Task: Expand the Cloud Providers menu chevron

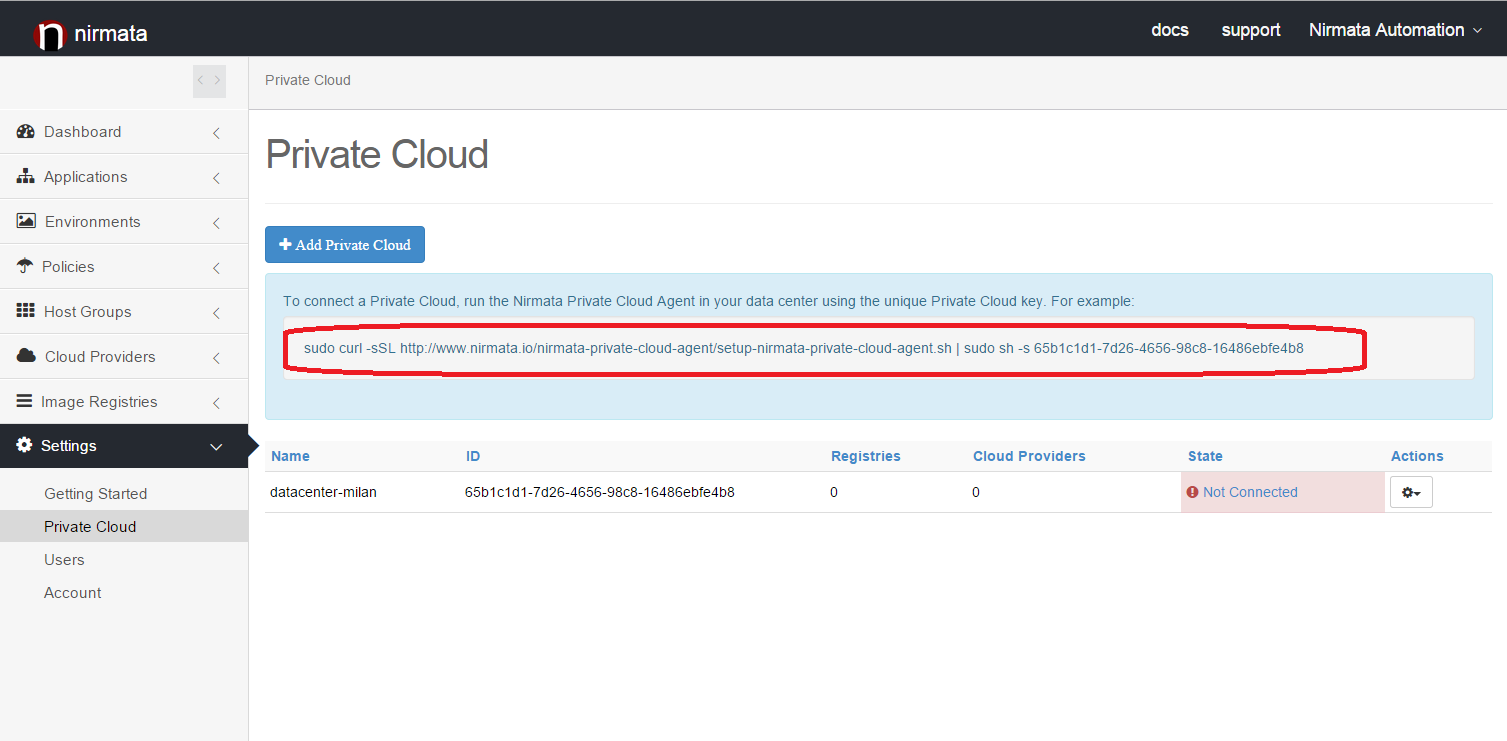Action: tap(216, 358)
